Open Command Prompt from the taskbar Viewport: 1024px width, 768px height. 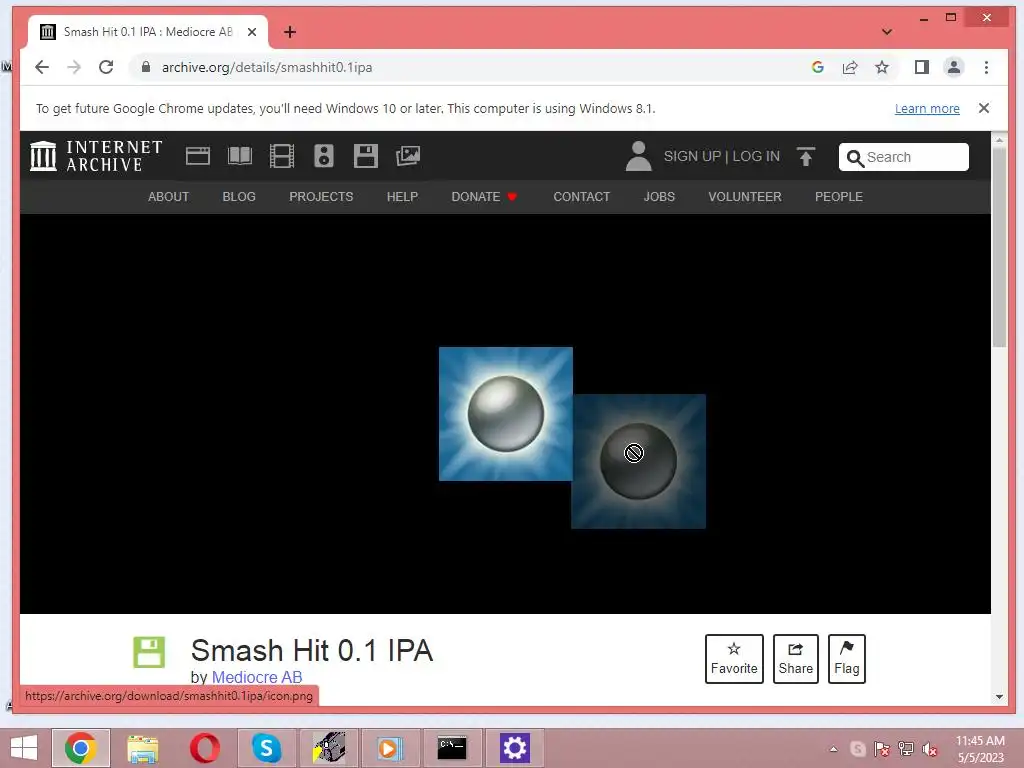[x=452, y=748]
